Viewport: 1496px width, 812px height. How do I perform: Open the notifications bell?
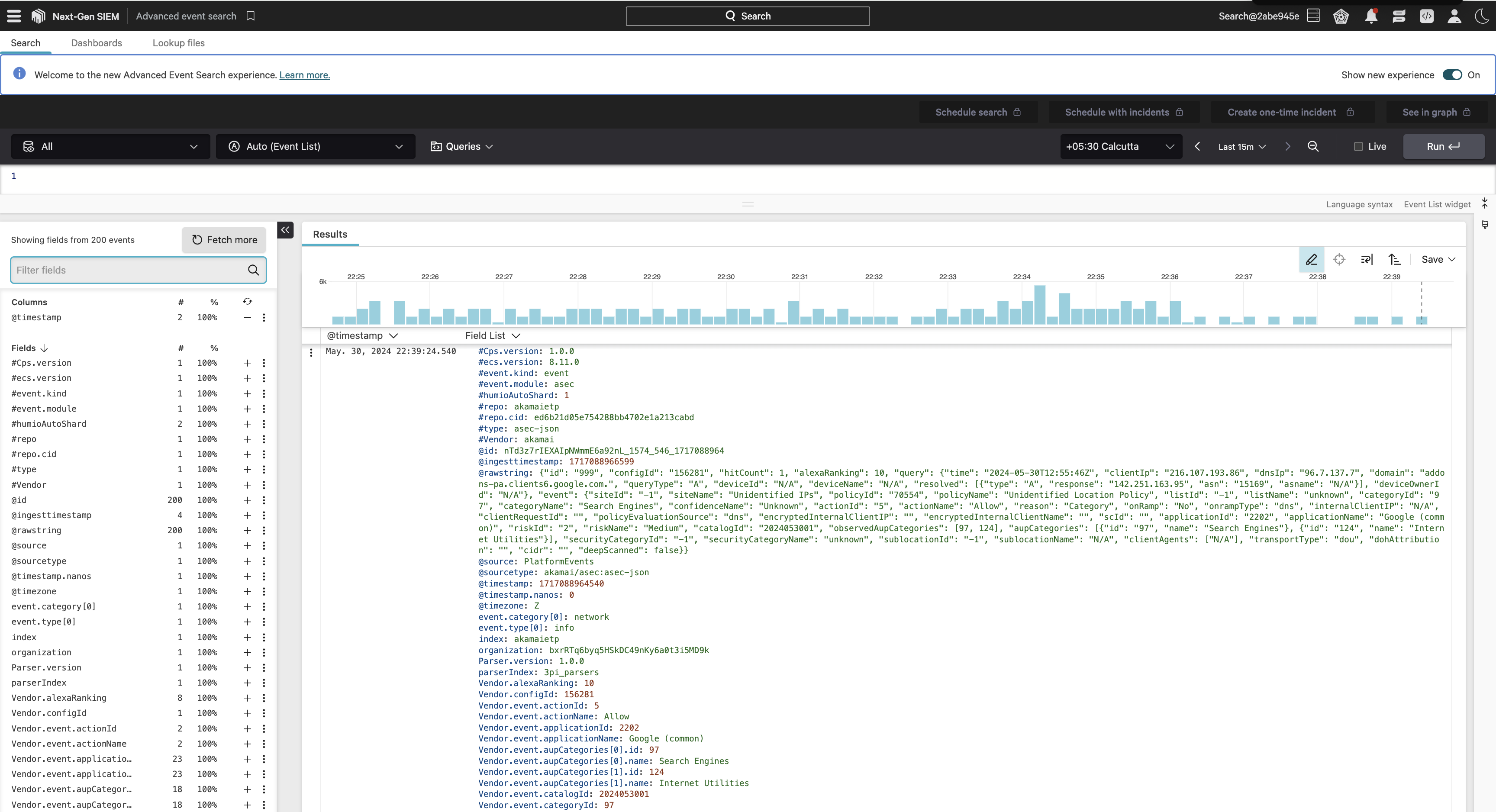pyautogui.click(x=1371, y=16)
